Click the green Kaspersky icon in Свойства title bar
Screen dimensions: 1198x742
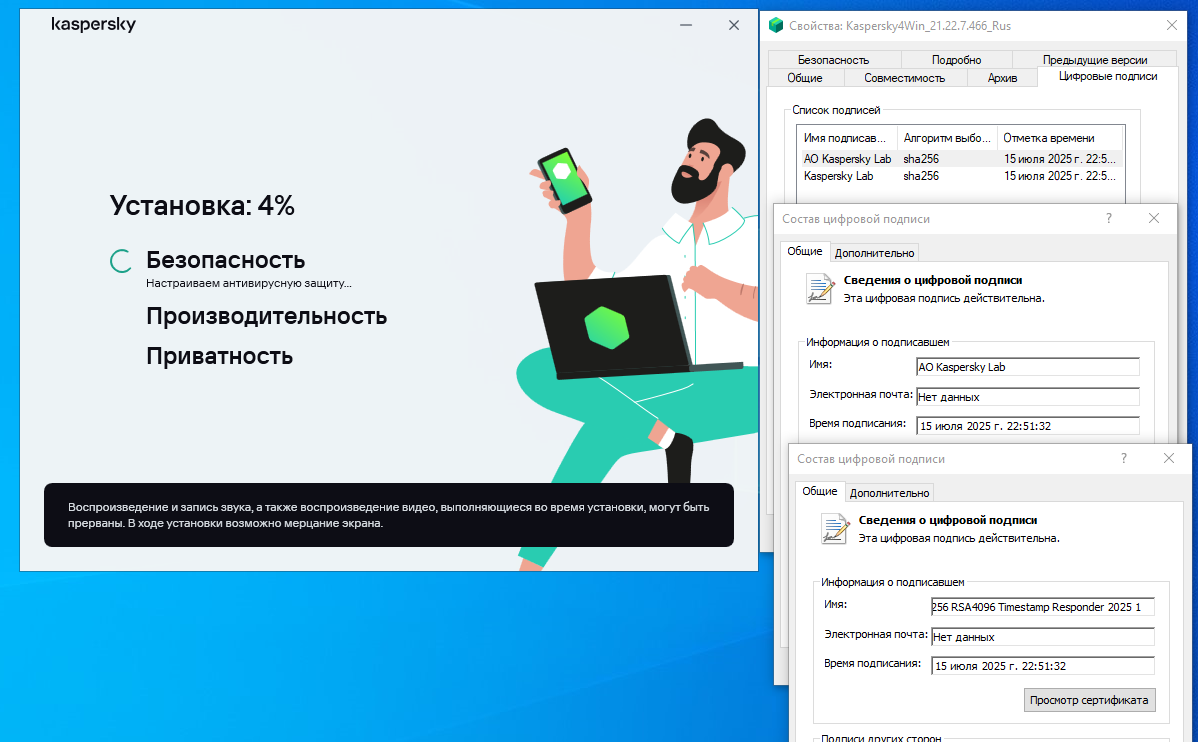click(x=776, y=25)
